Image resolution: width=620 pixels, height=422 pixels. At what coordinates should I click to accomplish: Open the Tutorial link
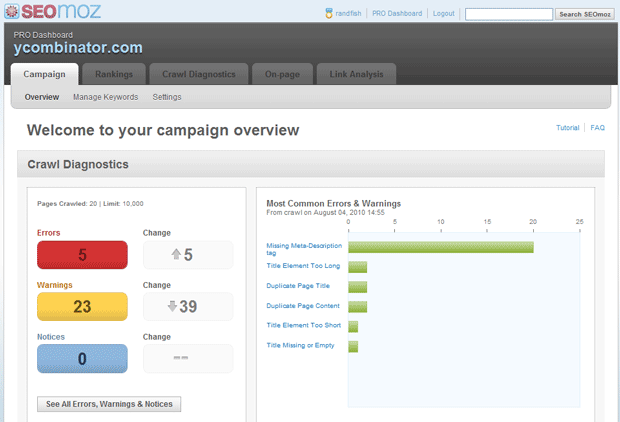pyautogui.click(x=567, y=128)
